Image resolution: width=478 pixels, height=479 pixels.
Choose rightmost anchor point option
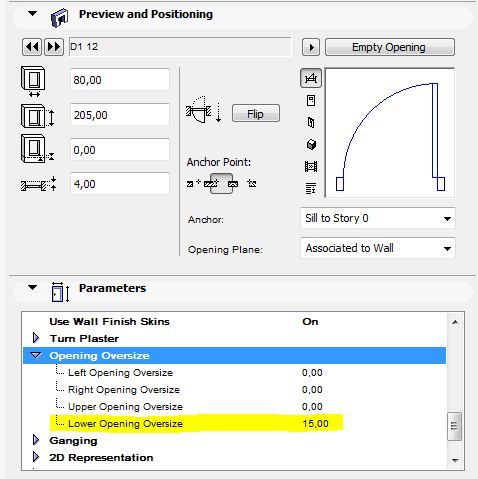pyautogui.click(x=252, y=183)
